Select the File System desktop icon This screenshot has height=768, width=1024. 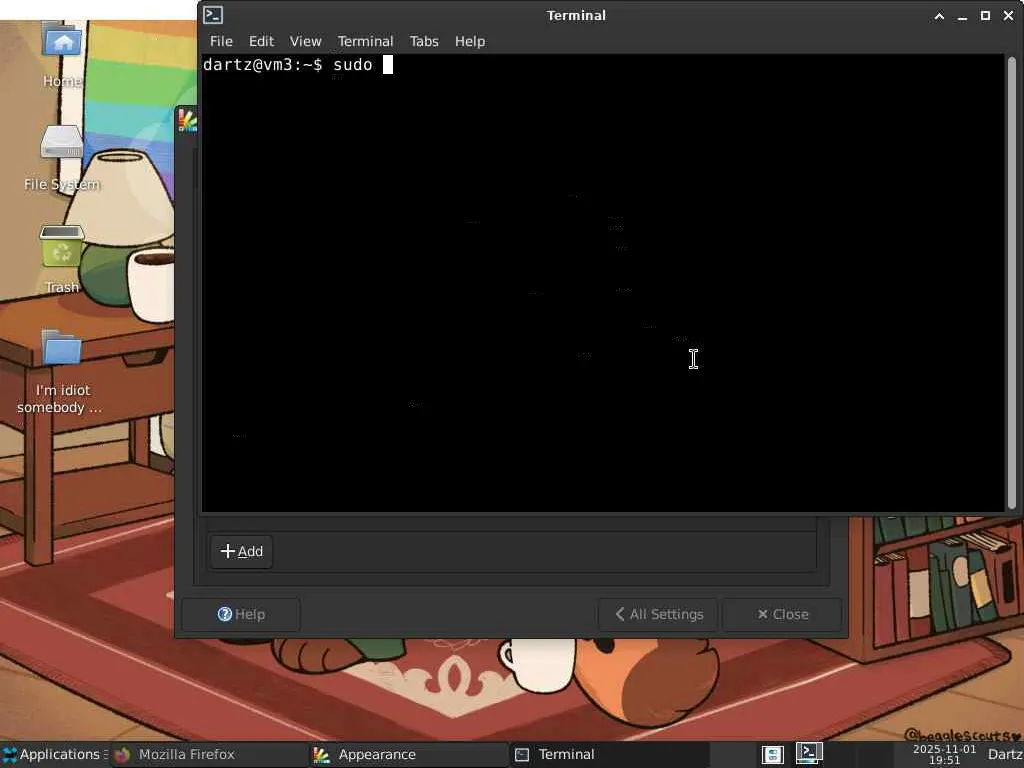coord(62,159)
